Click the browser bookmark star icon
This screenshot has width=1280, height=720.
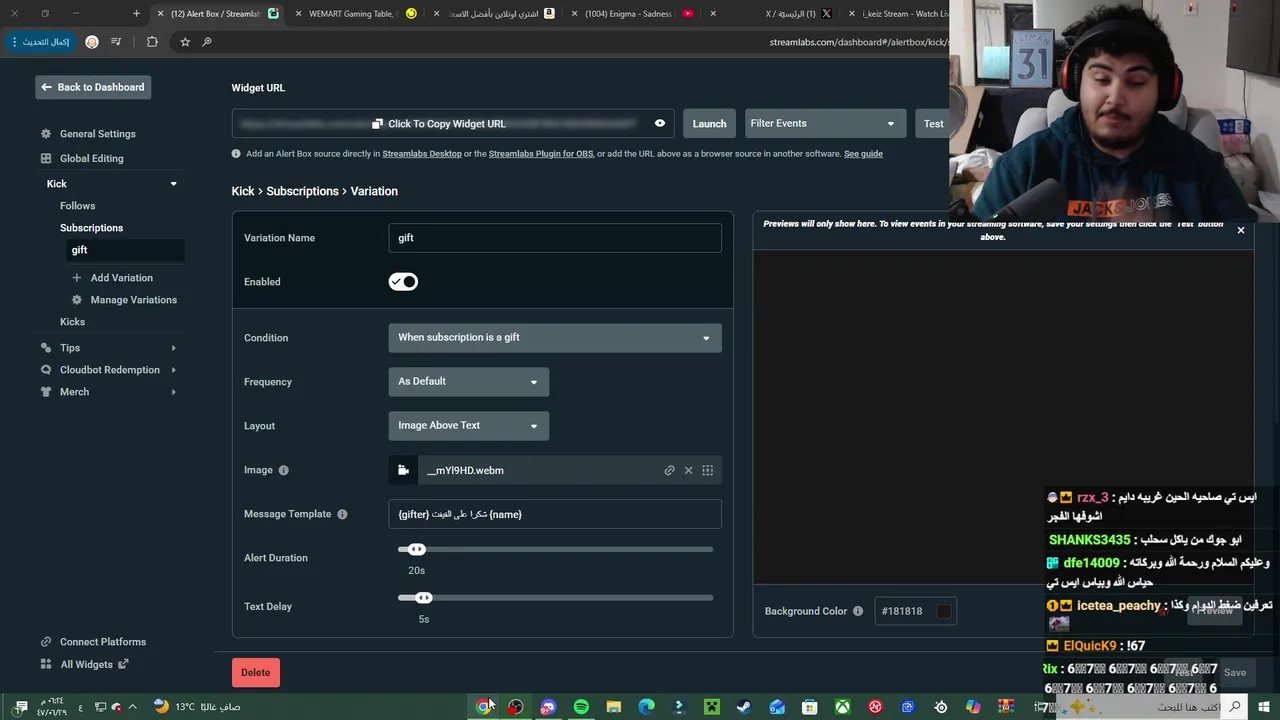pos(185,42)
